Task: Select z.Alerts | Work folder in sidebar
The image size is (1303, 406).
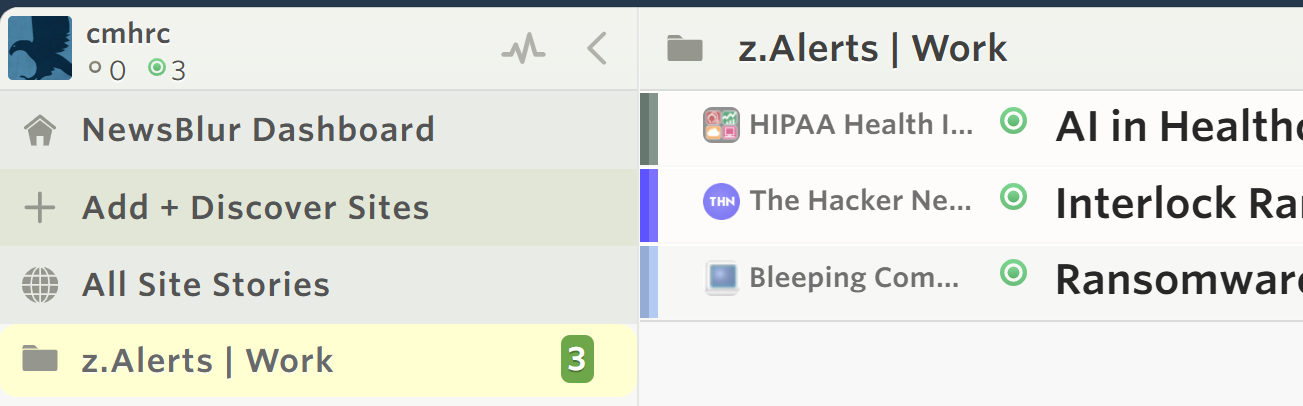Action: 208,360
